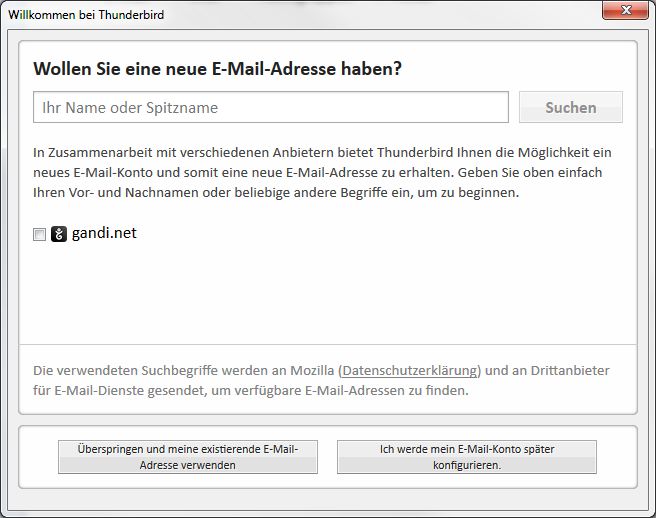Image resolution: width=656 pixels, height=518 pixels.
Task: Click the heading 'Wollen Sie eine neue E-Mail-Adresse haben?'
Action: [218, 69]
